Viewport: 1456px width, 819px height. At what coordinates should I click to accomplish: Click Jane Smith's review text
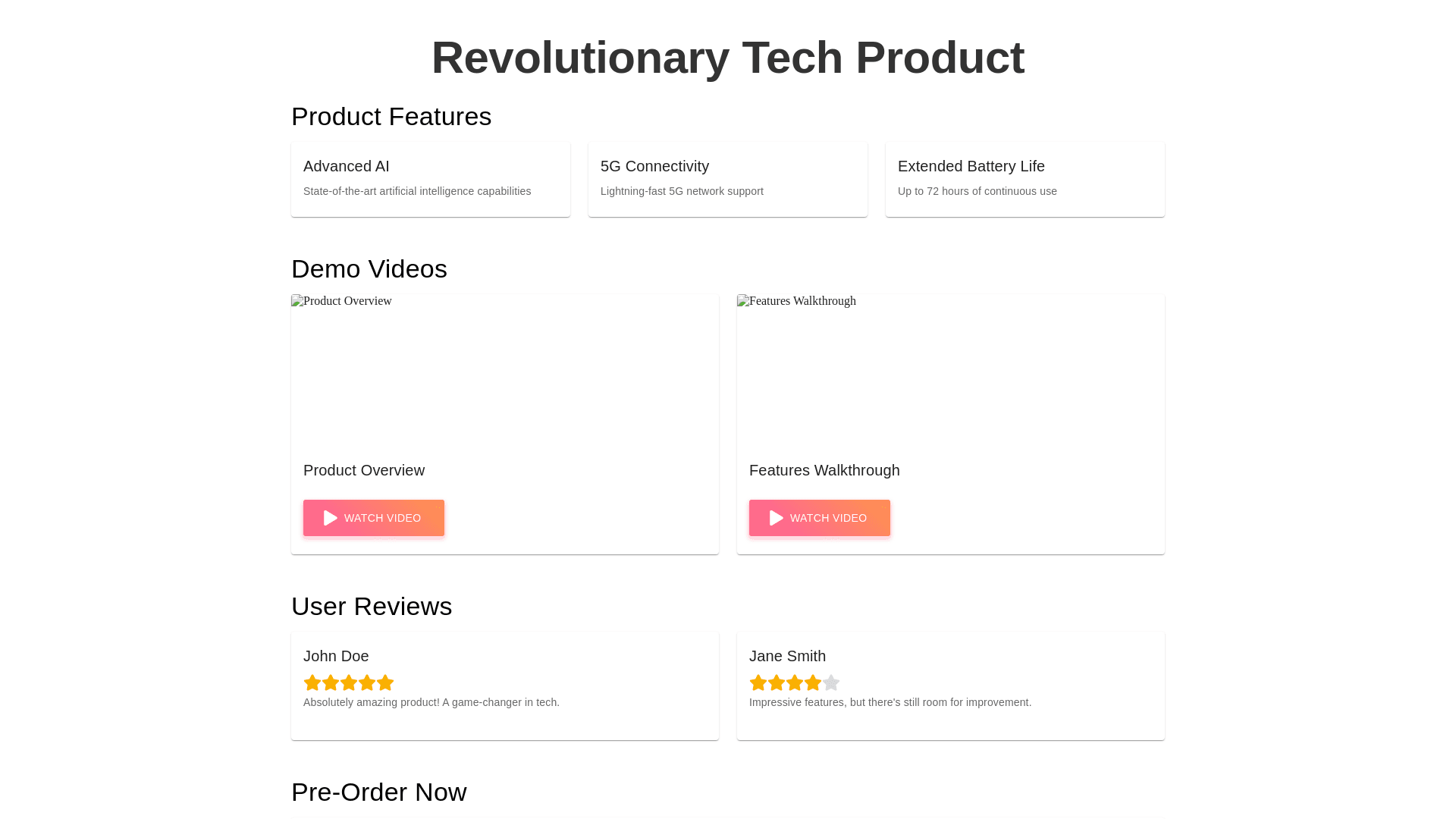click(x=890, y=702)
